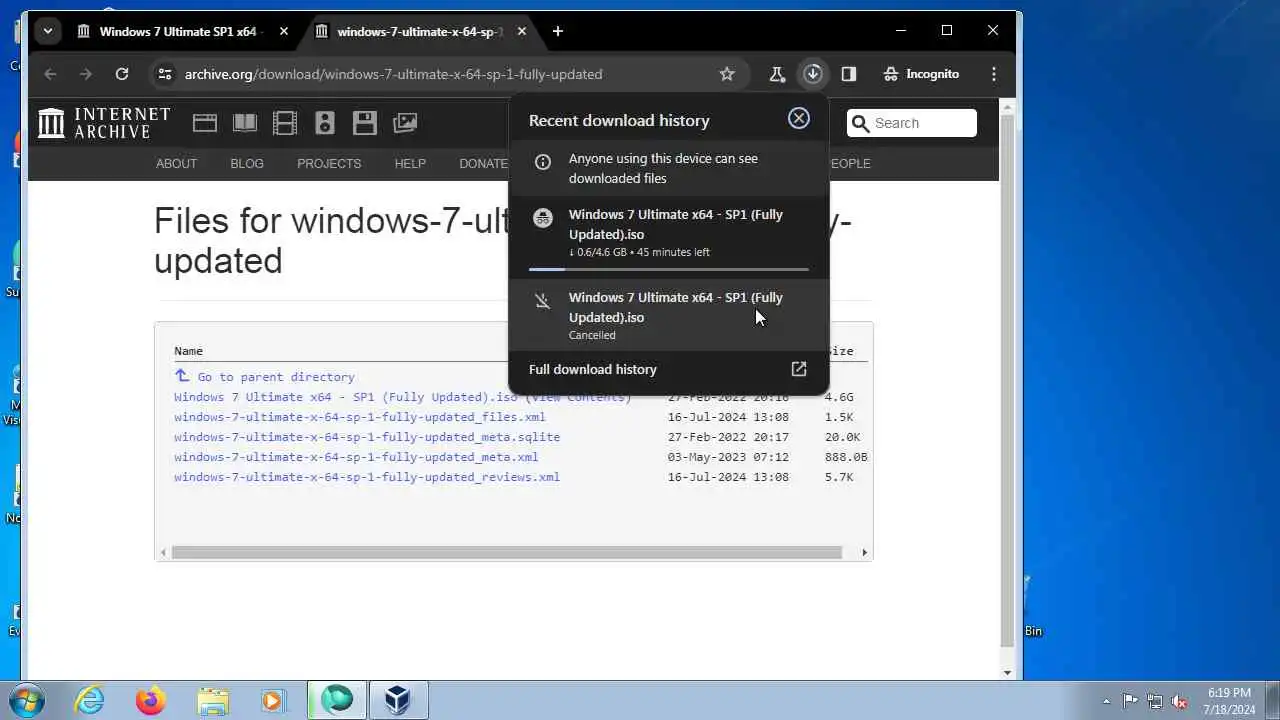The width and height of the screenshot is (1280, 720).
Task: Go to Internet Archive home logo
Action: [x=104, y=123]
